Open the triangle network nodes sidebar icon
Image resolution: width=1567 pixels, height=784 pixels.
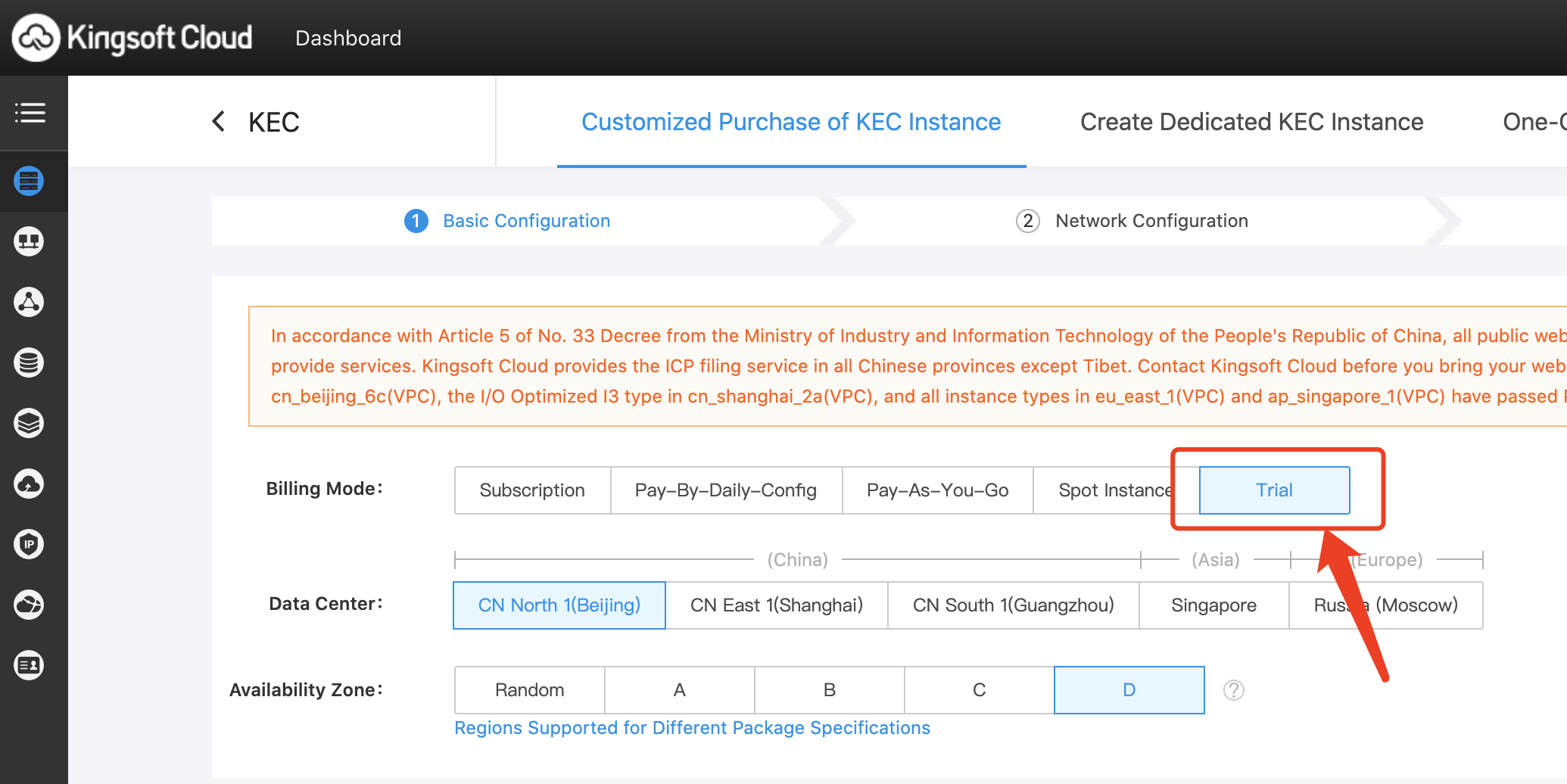[x=29, y=302]
